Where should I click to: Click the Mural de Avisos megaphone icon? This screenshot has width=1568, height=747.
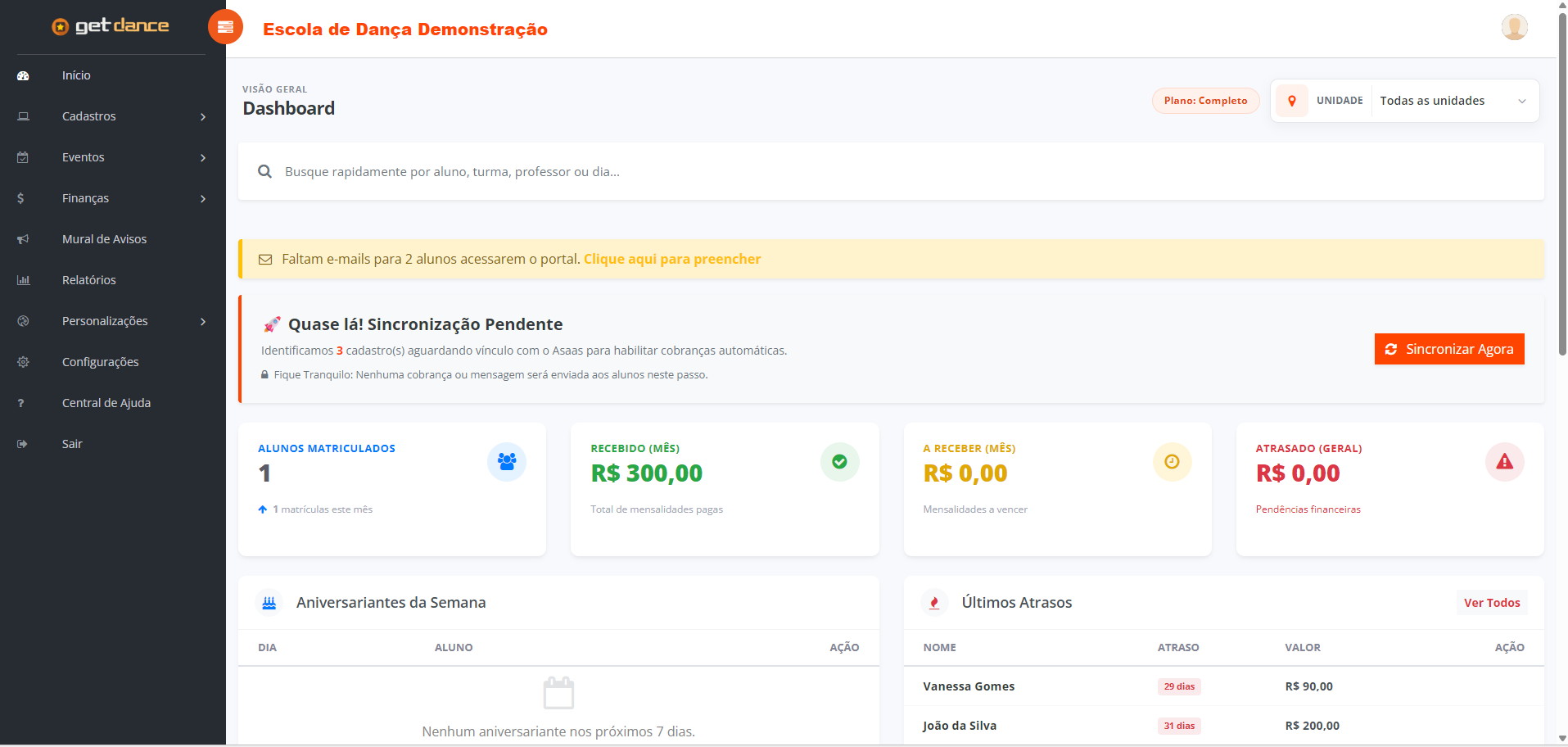(x=23, y=239)
